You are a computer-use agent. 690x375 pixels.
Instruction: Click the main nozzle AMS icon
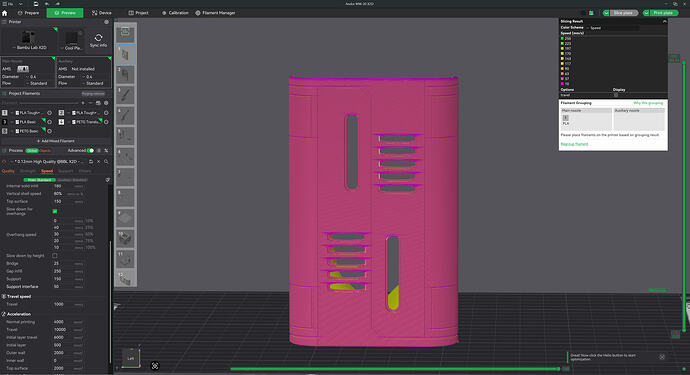tap(23, 69)
